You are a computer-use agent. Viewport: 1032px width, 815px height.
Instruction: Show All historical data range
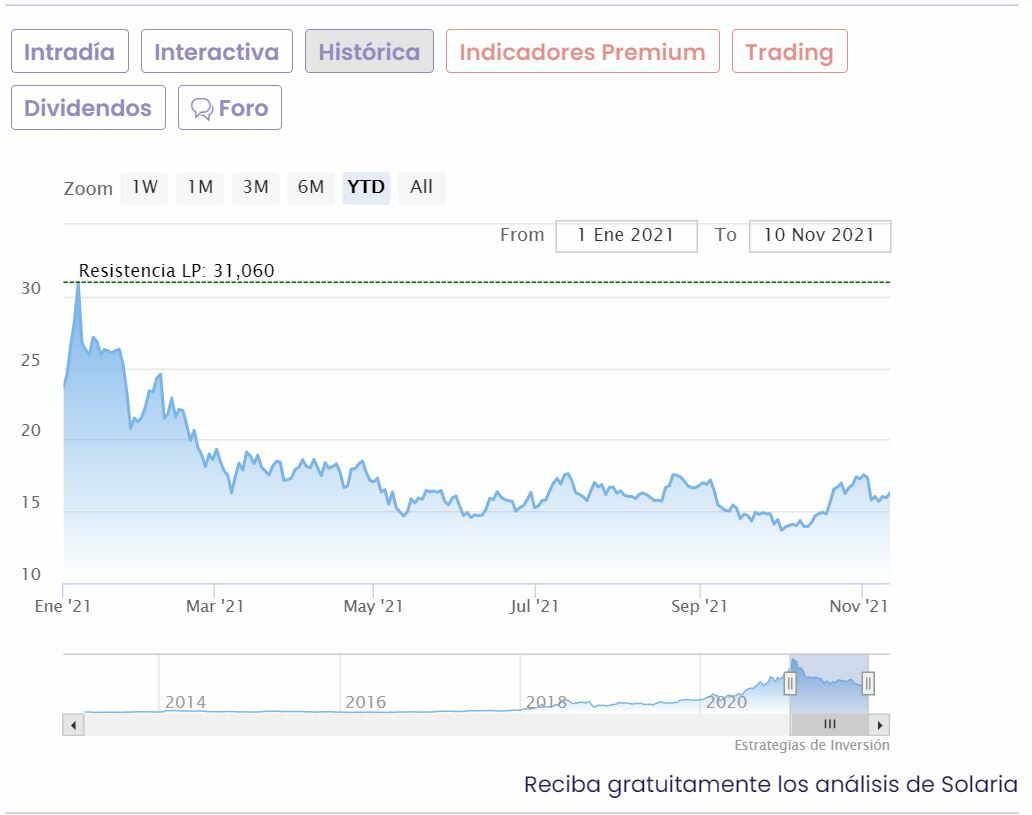pos(421,187)
